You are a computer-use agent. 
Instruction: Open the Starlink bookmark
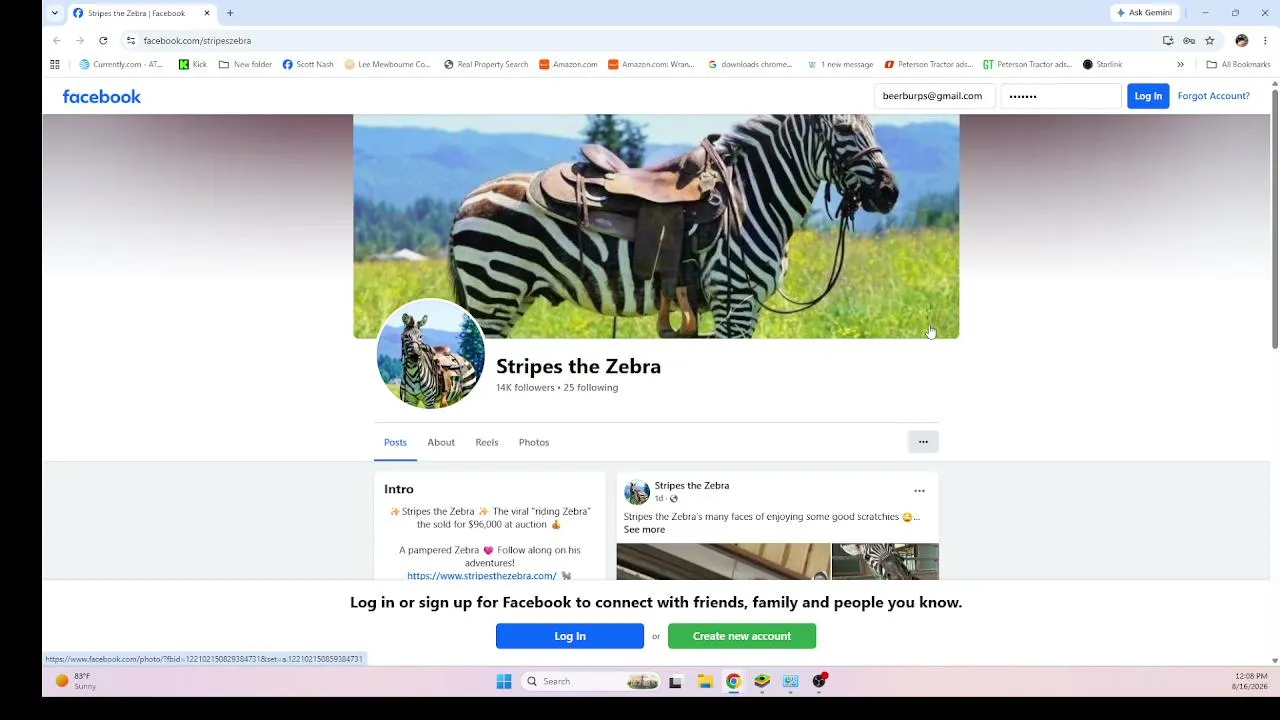(1102, 64)
